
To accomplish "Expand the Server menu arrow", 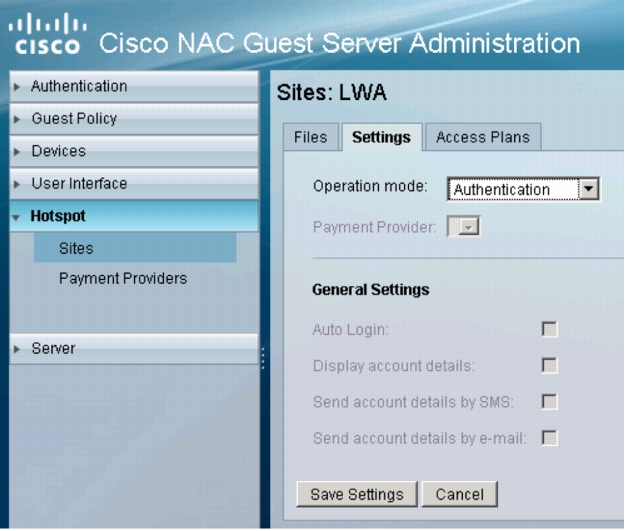I will (16, 349).
